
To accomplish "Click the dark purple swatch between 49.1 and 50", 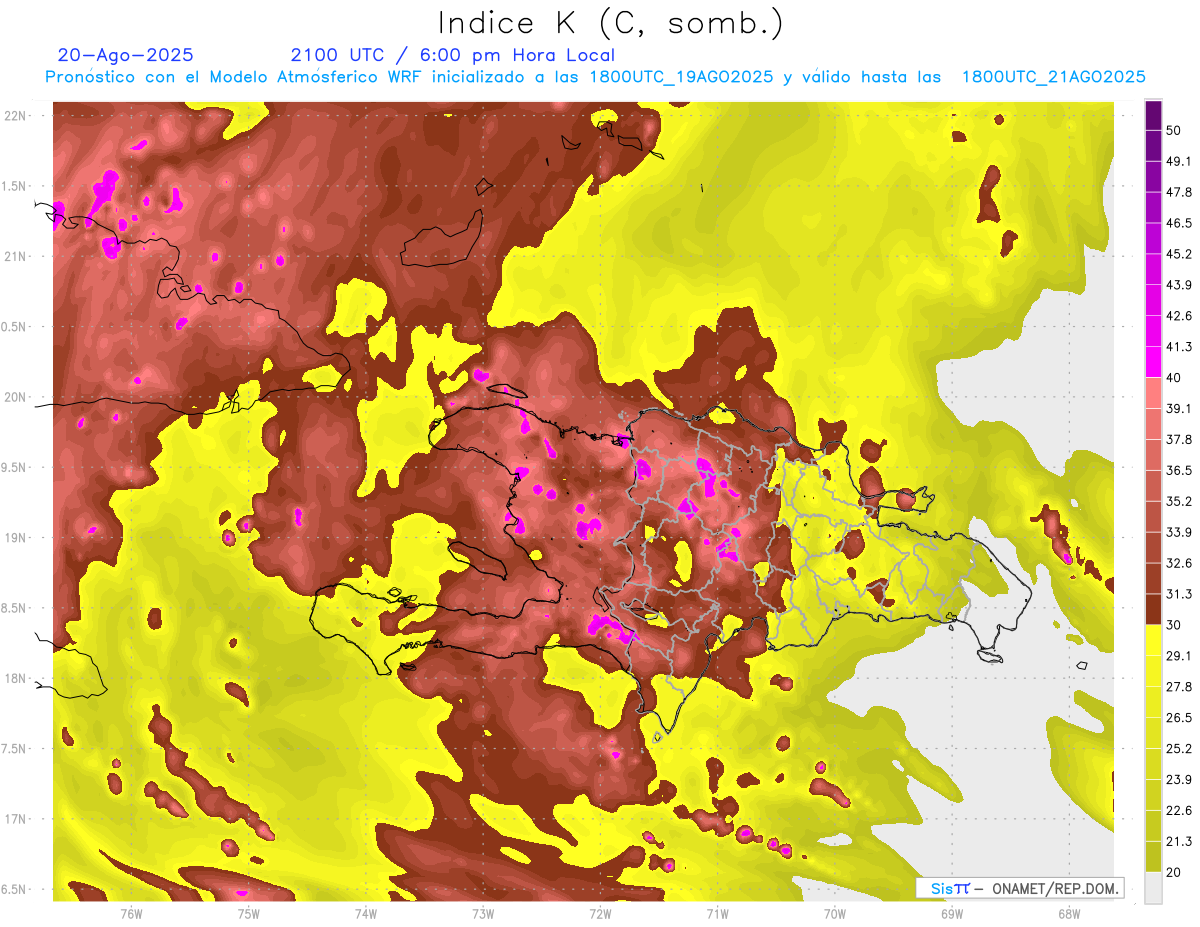I will (1153, 146).
